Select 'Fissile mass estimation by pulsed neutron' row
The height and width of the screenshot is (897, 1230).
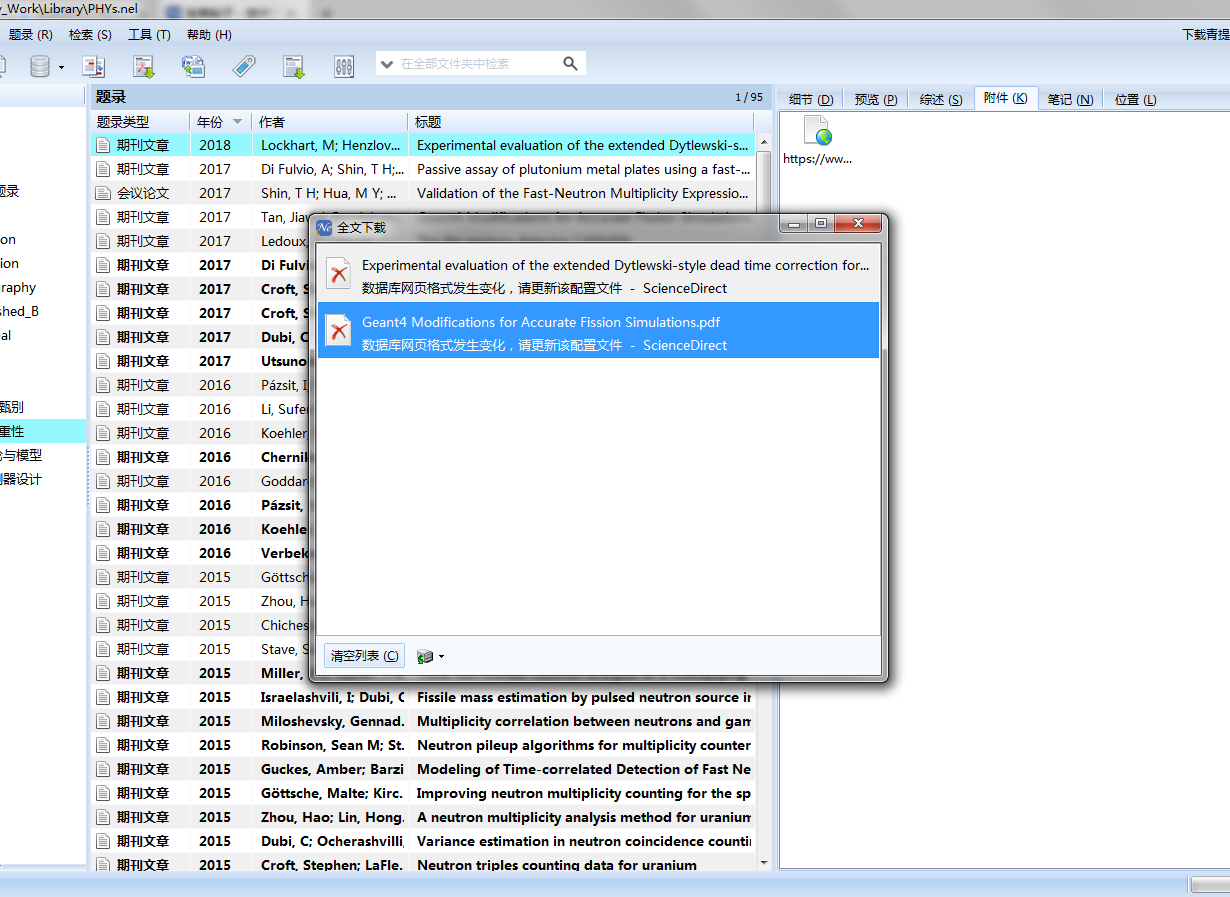click(x=423, y=697)
